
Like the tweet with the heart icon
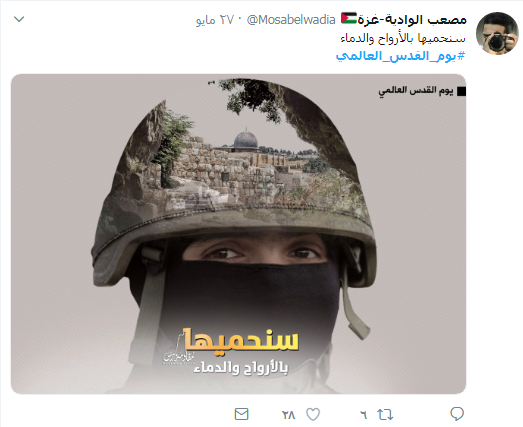click(x=313, y=415)
